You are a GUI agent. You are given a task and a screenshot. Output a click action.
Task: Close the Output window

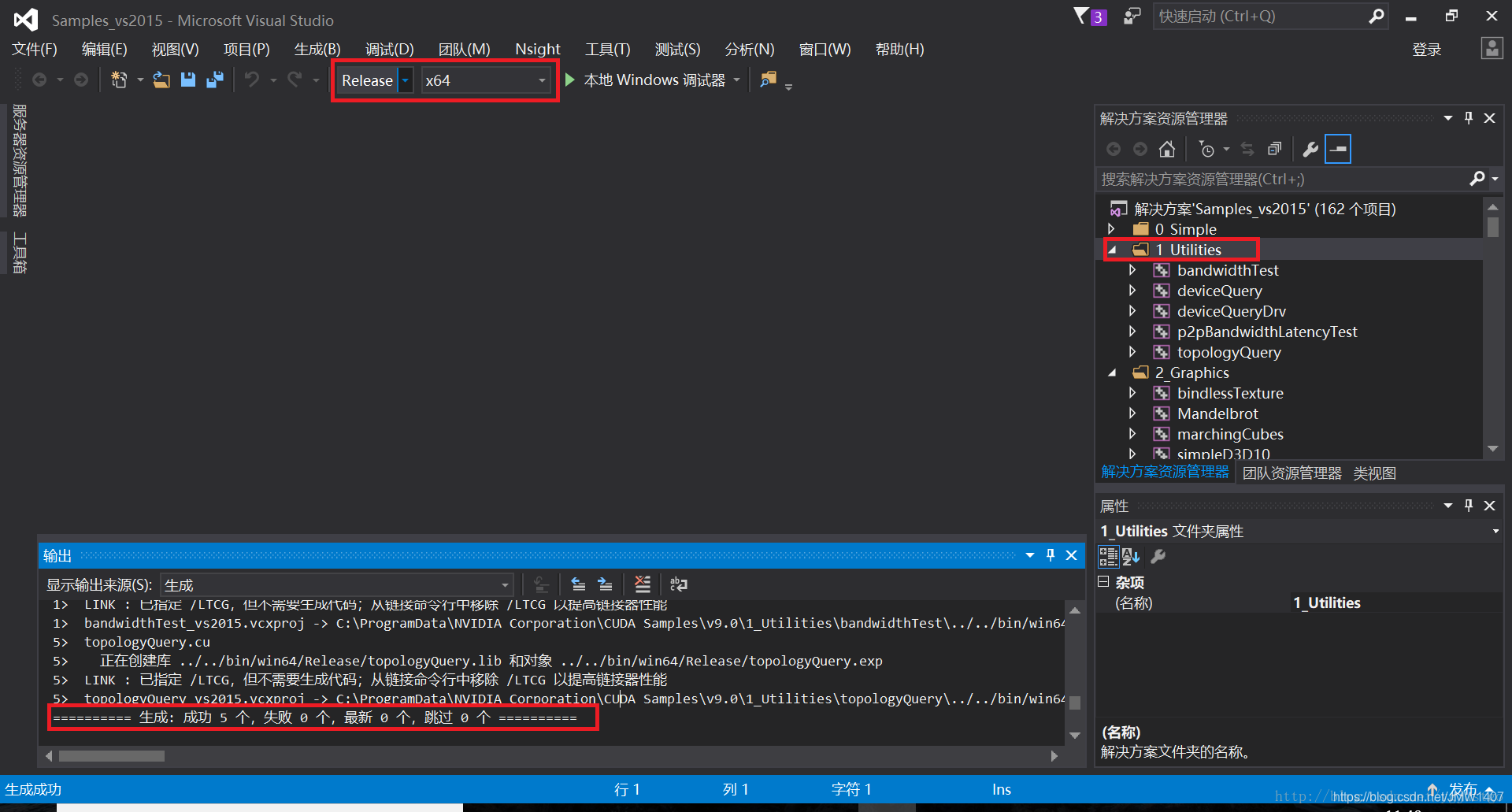1072,555
